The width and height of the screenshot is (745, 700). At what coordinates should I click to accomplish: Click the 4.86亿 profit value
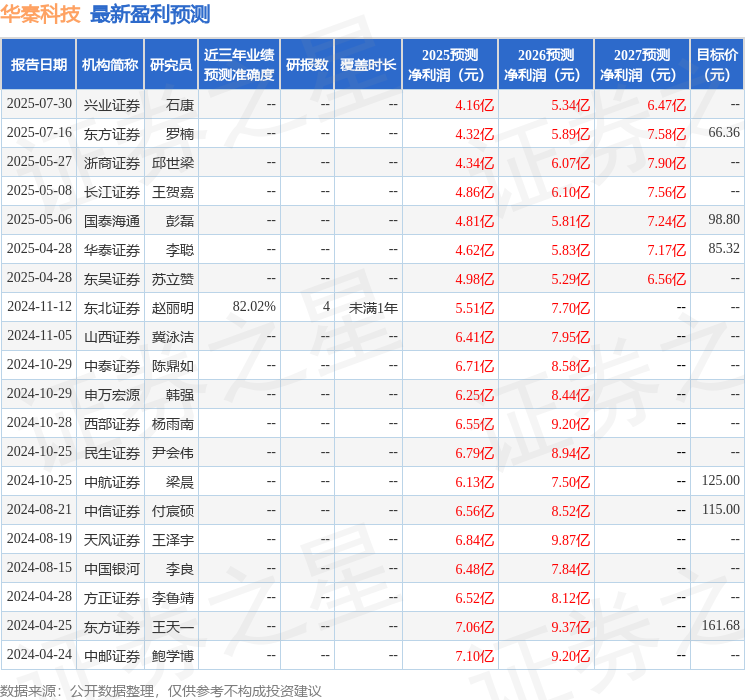pos(474,192)
